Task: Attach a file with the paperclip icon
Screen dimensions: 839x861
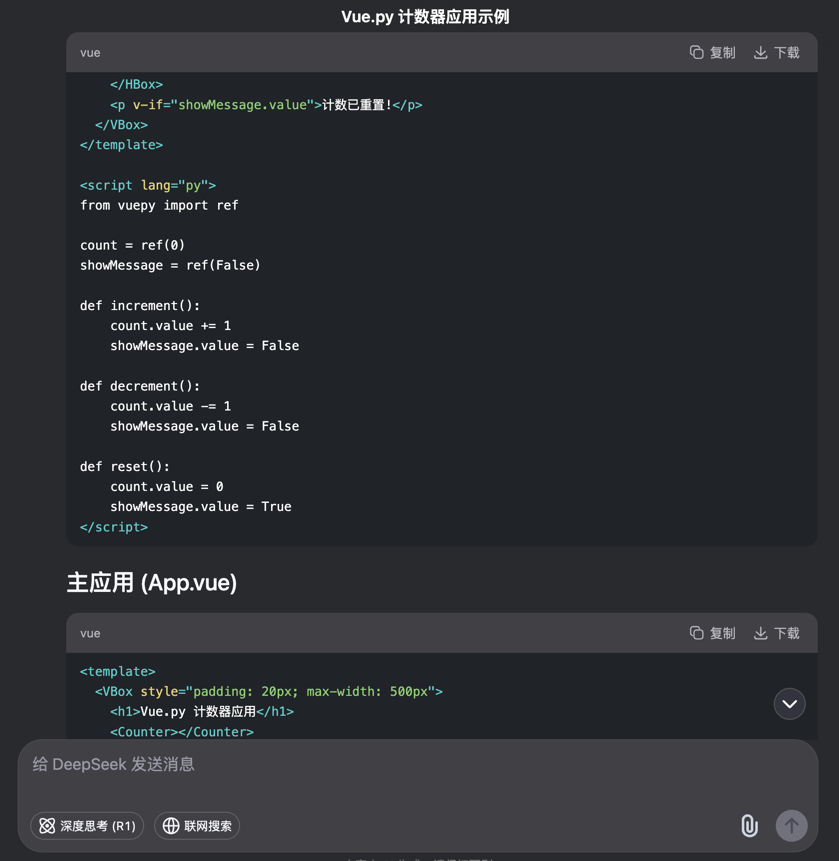Action: coord(749,825)
